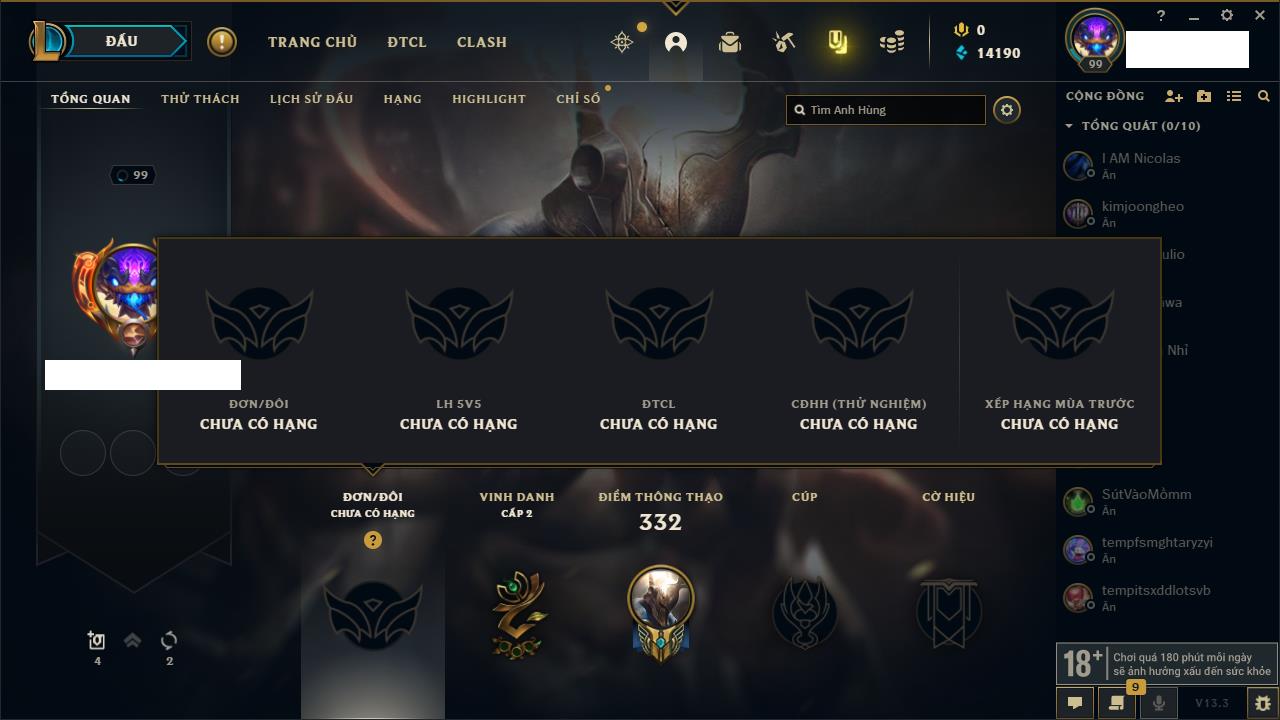Screen dimensions: 1280x720
Task: Open the Collection backpack icon
Action: coord(730,42)
